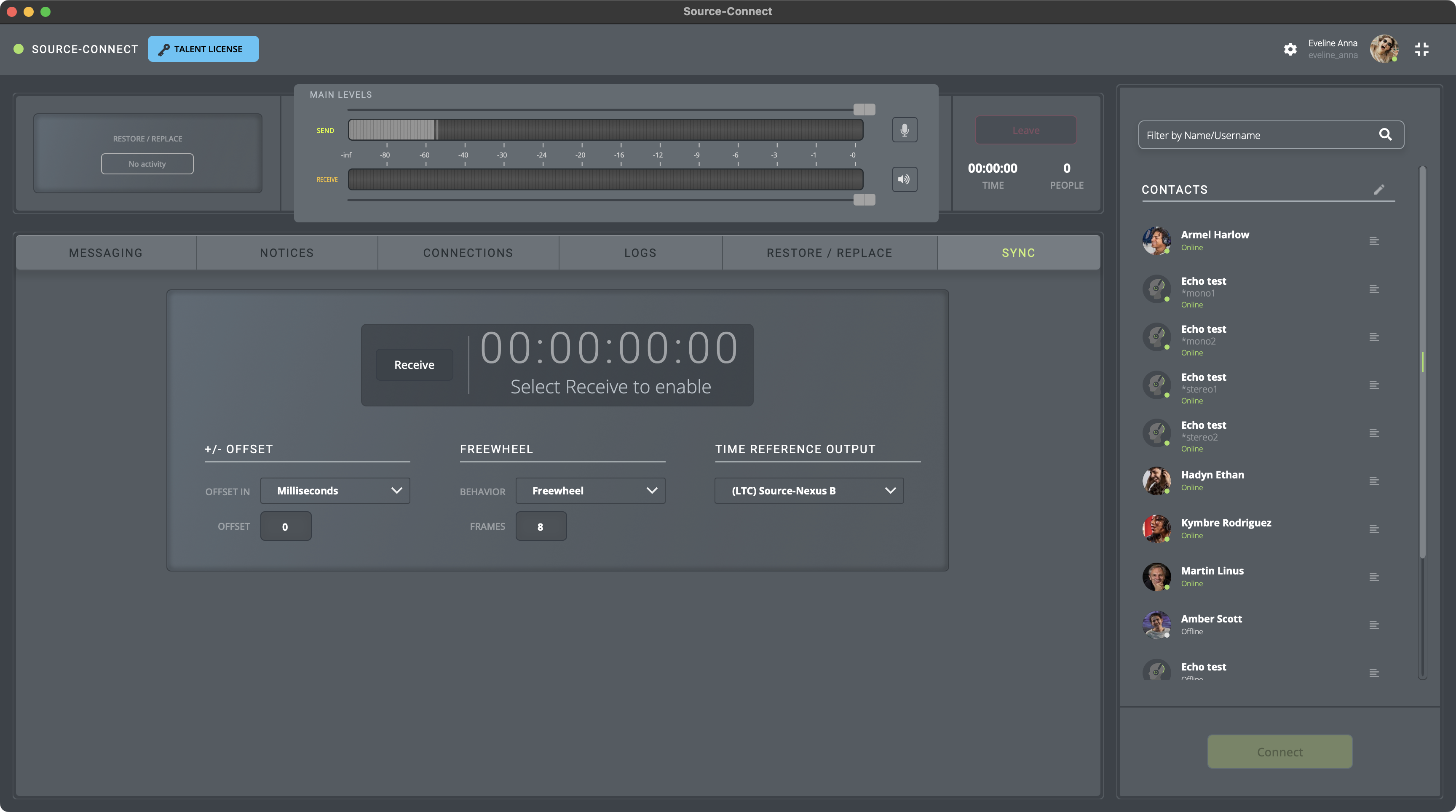Screen dimensions: 1456x812
Task: Click the send level slider handle
Action: (x=864, y=109)
